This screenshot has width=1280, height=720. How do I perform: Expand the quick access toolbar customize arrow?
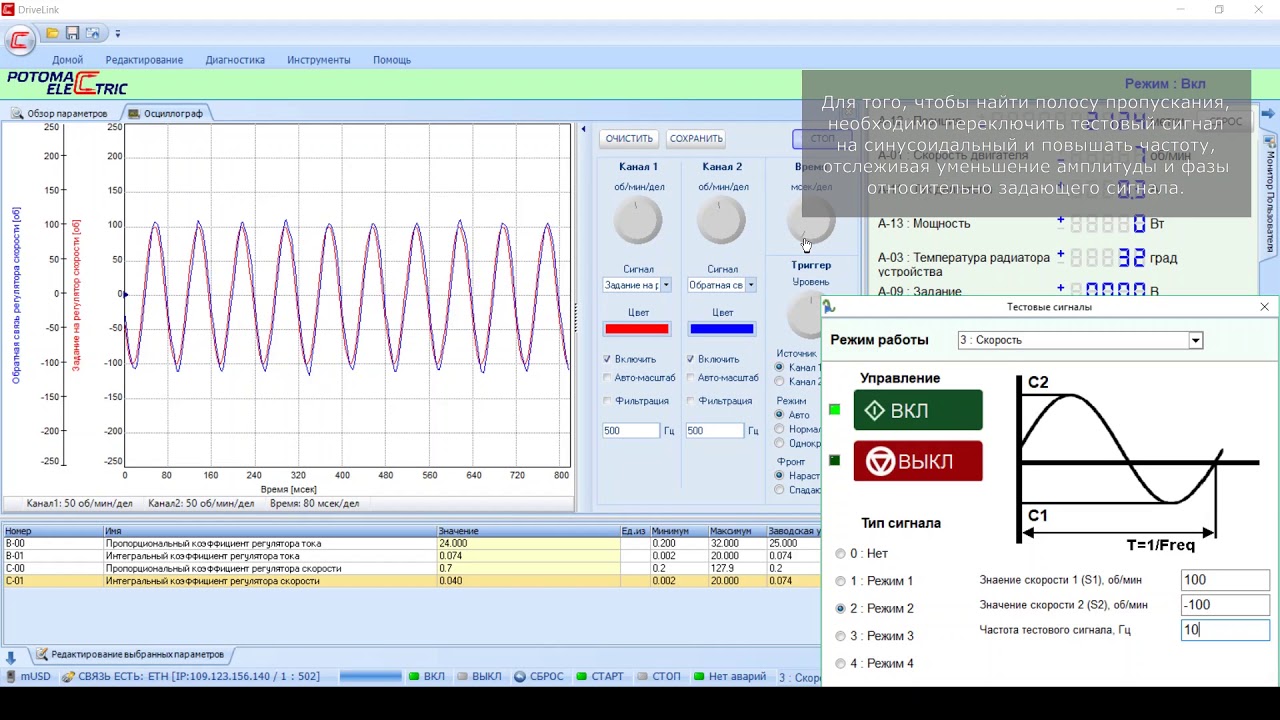[117, 34]
